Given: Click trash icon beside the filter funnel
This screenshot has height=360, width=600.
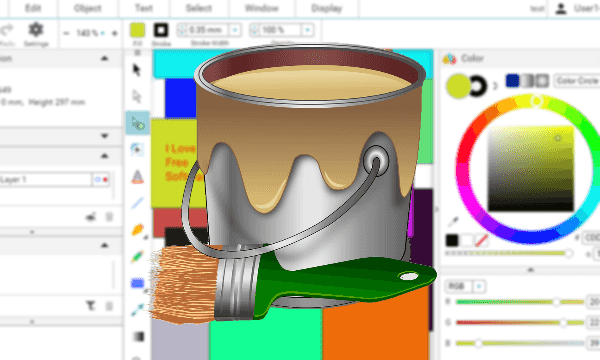Looking at the screenshot, I should pos(109,306).
